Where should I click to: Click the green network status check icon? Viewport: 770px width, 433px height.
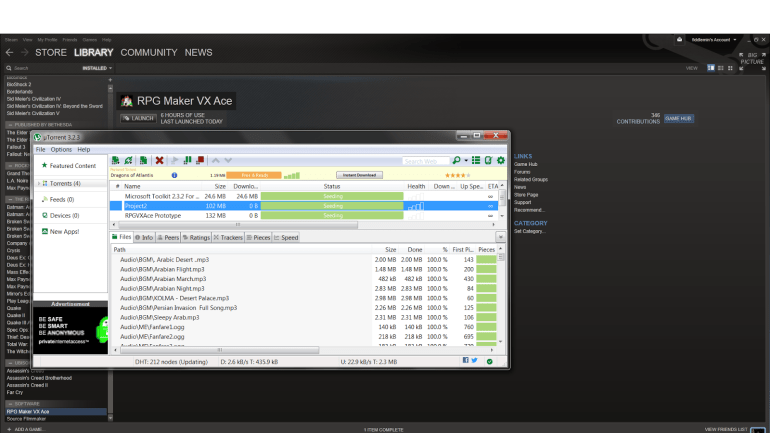pos(489,361)
